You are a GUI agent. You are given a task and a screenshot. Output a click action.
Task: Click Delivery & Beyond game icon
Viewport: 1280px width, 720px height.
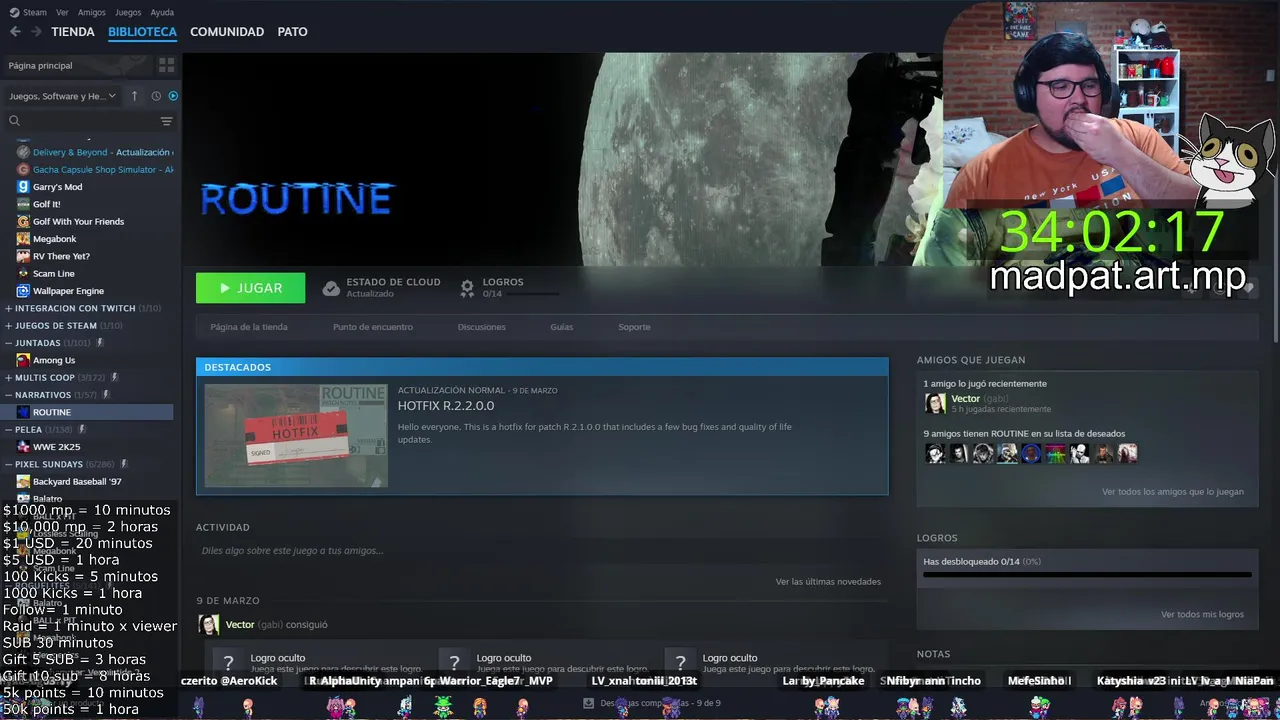click(x=23, y=152)
